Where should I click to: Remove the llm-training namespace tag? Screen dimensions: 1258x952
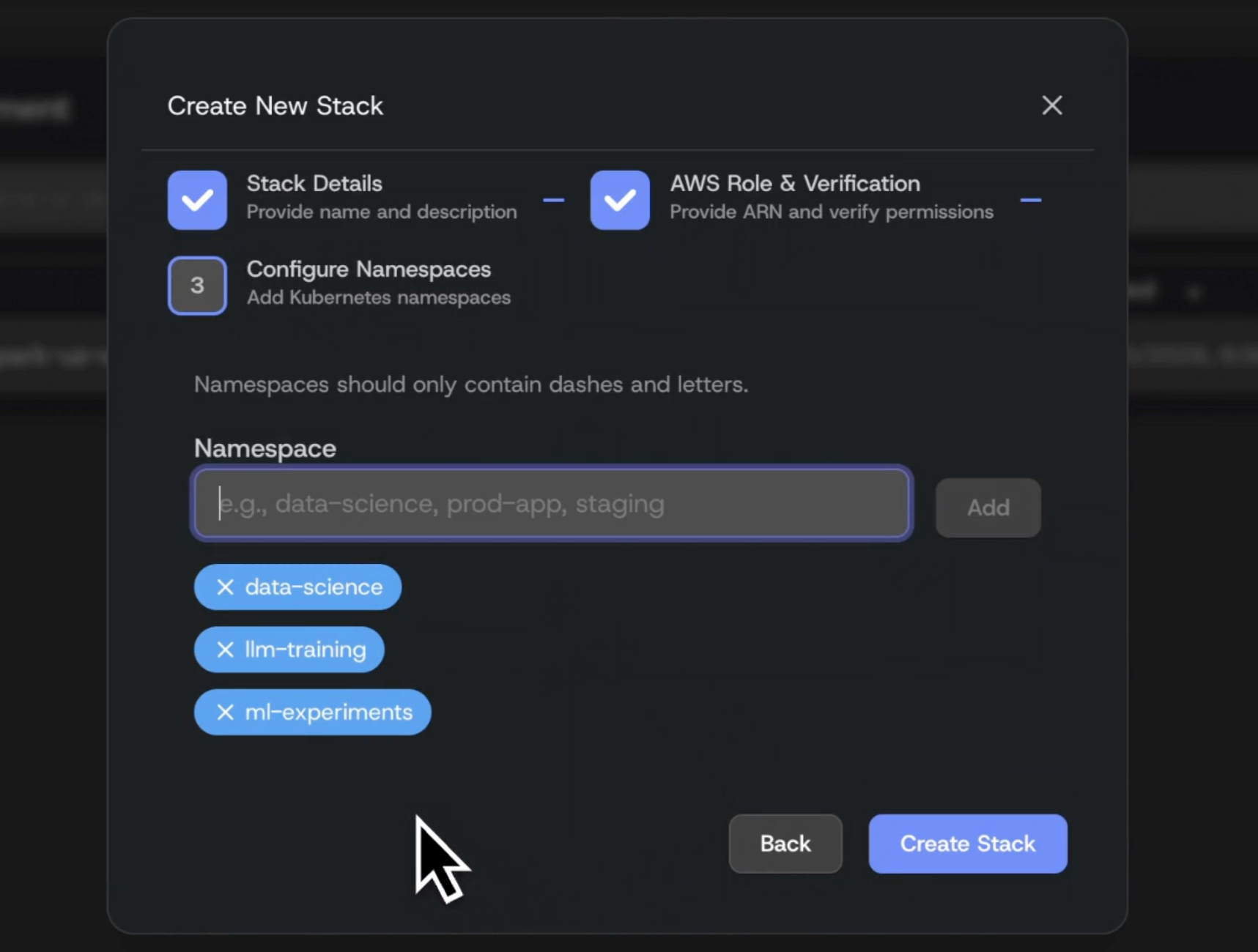224,650
